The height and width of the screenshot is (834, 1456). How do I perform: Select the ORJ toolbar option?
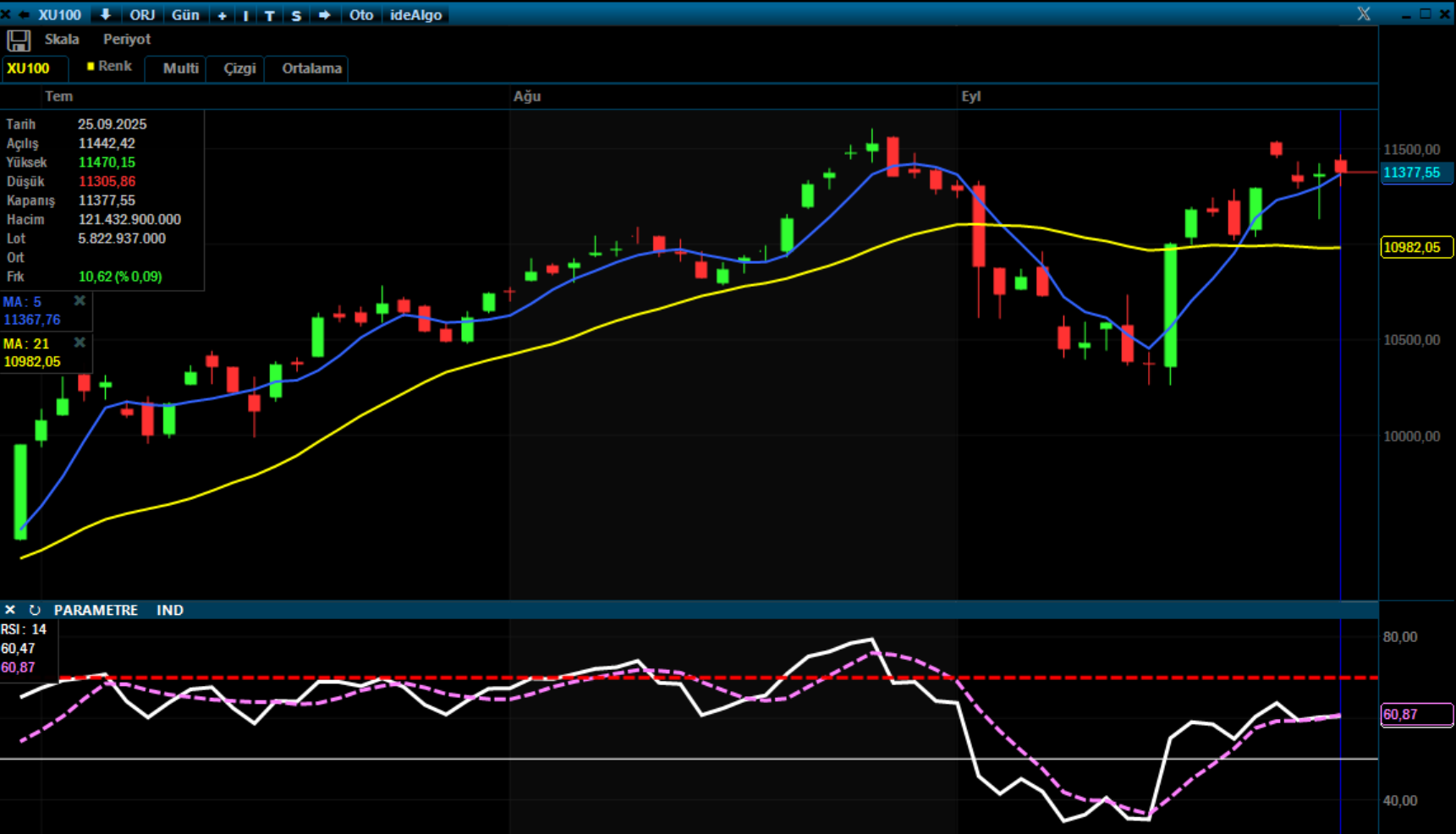point(142,14)
